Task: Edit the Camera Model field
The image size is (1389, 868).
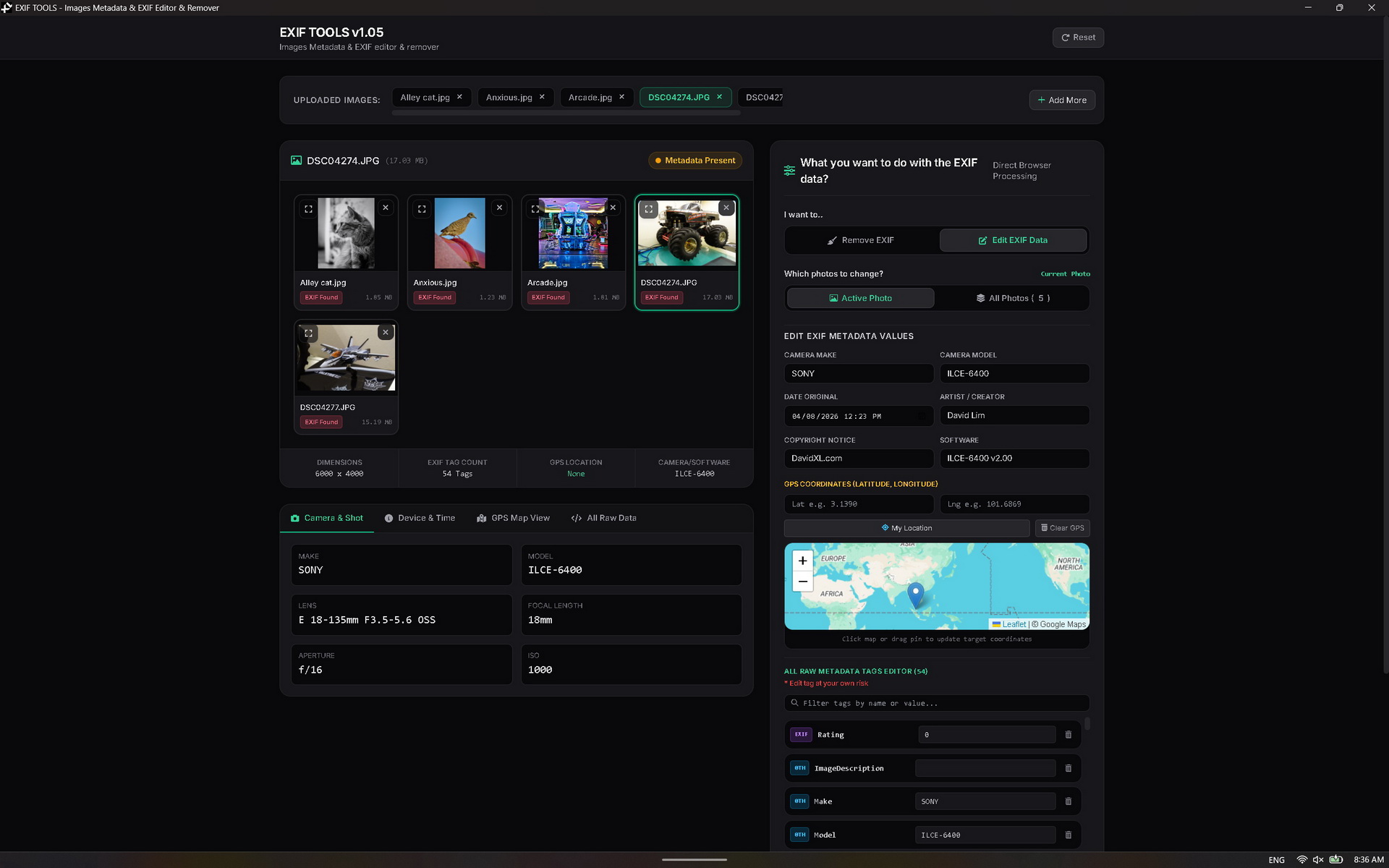Action: (x=1014, y=374)
